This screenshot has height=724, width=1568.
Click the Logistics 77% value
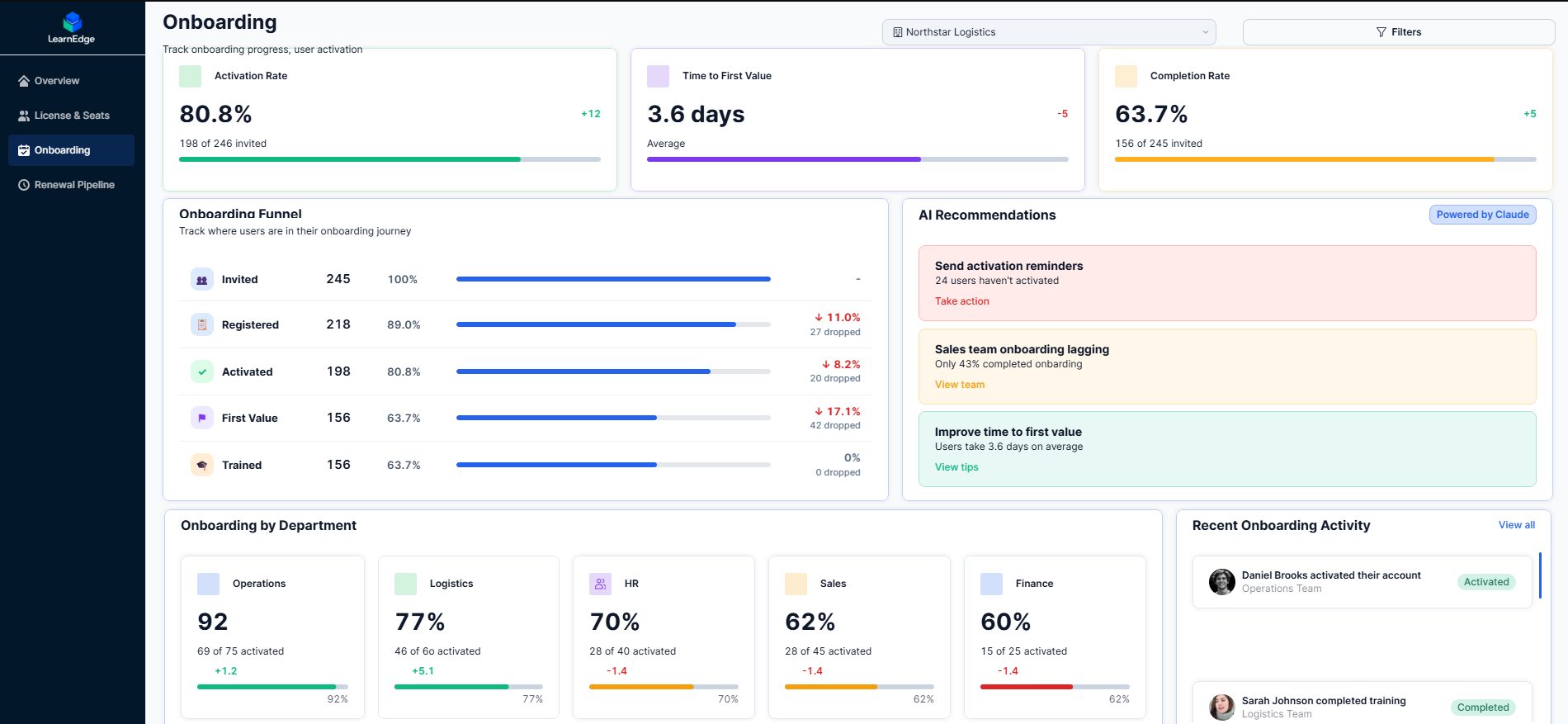[420, 622]
